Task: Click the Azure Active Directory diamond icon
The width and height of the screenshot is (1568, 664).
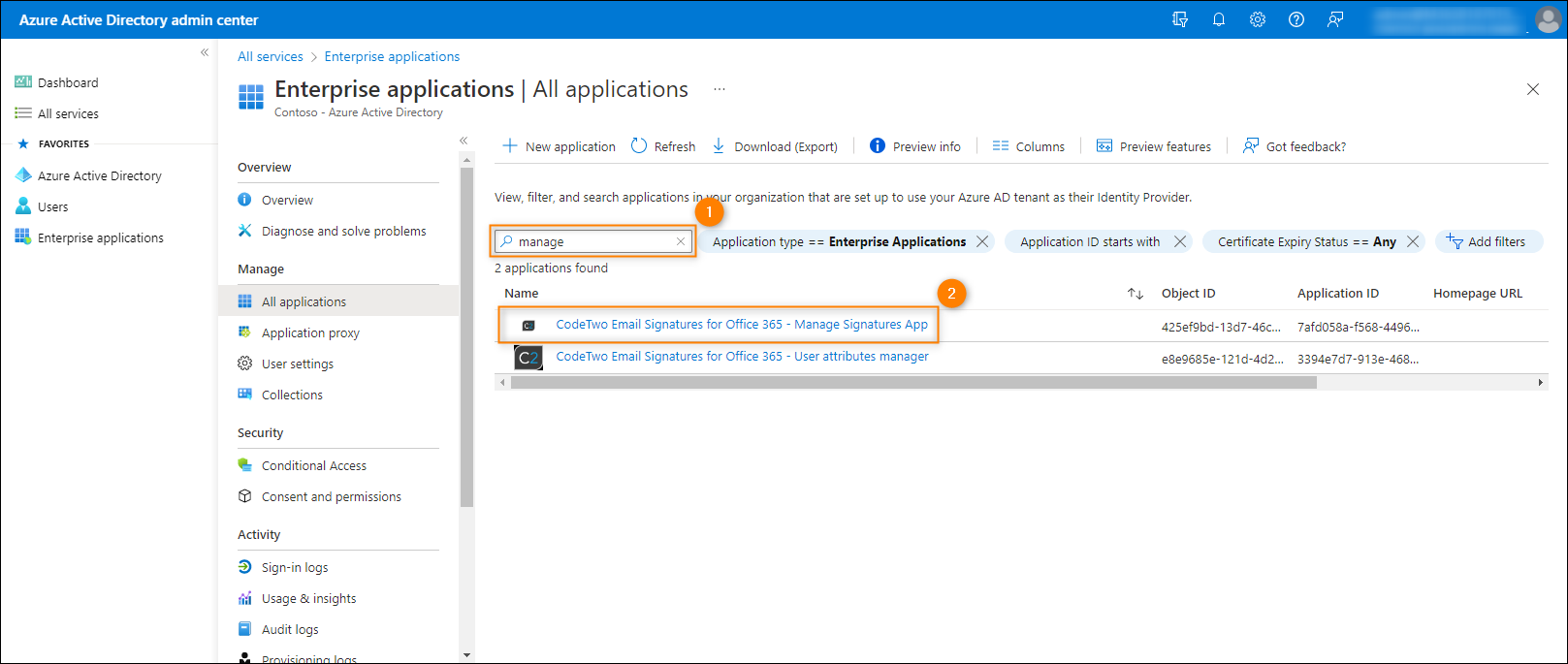Action: [x=23, y=175]
